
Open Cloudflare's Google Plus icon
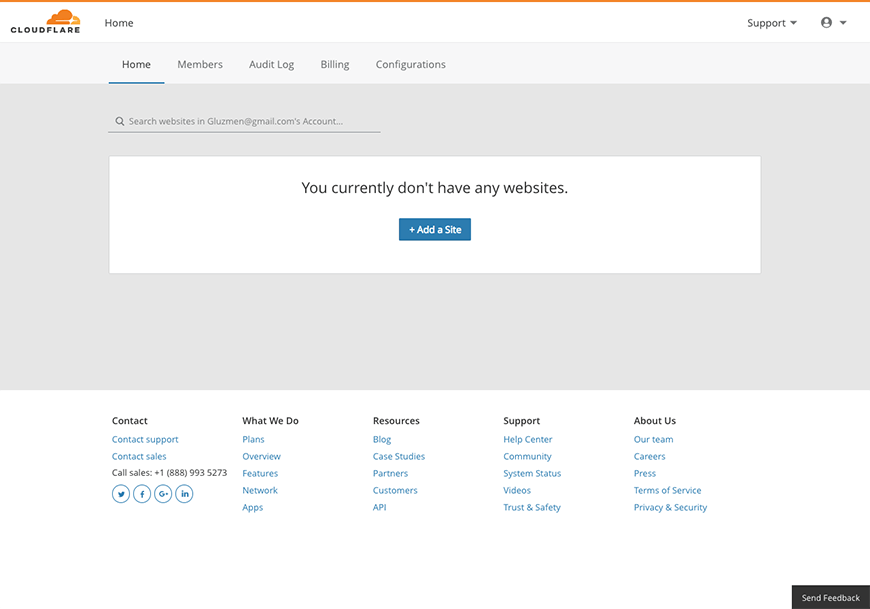tap(163, 494)
